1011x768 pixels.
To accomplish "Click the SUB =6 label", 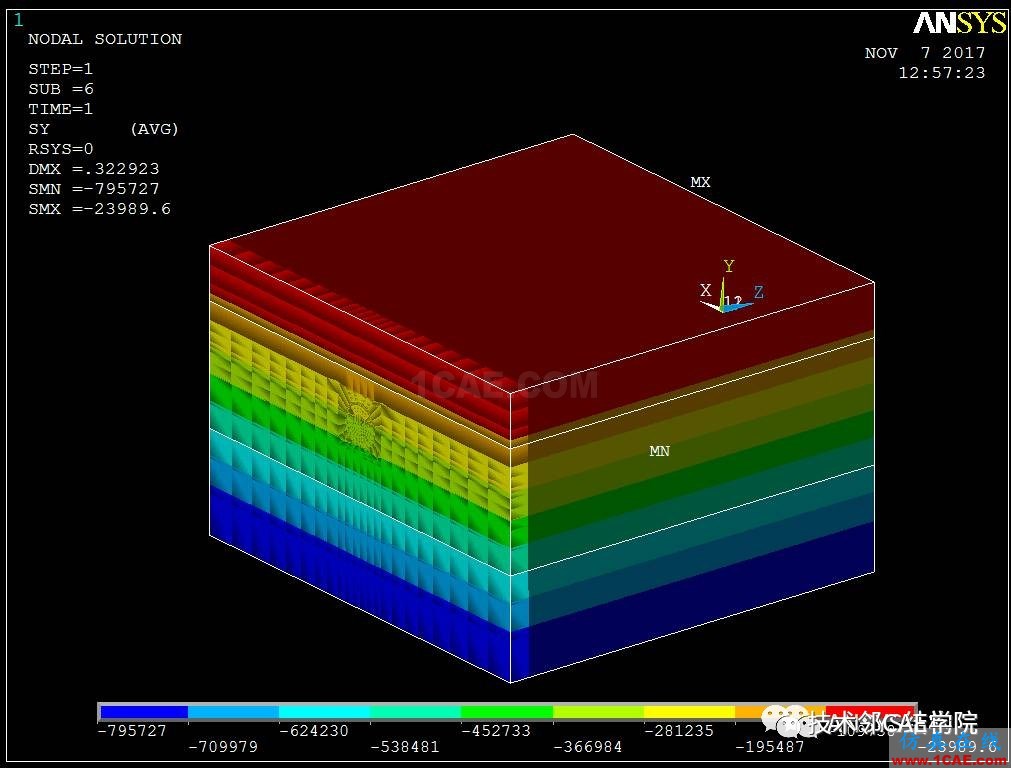I will (x=61, y=89).
